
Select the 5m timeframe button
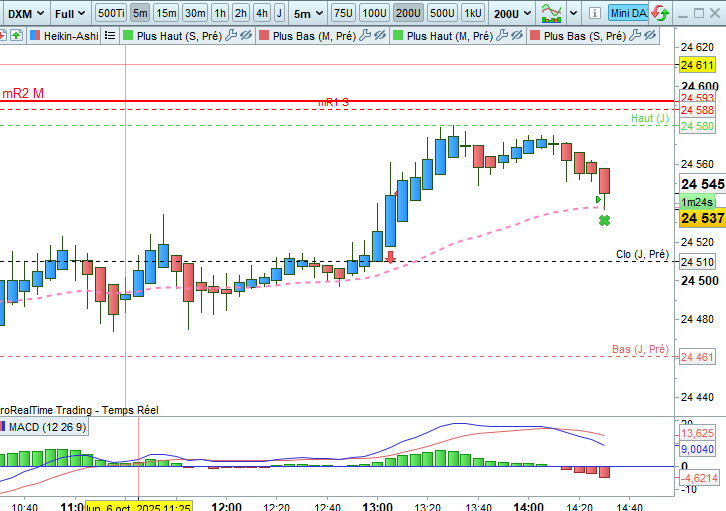[x=140, y=13]
